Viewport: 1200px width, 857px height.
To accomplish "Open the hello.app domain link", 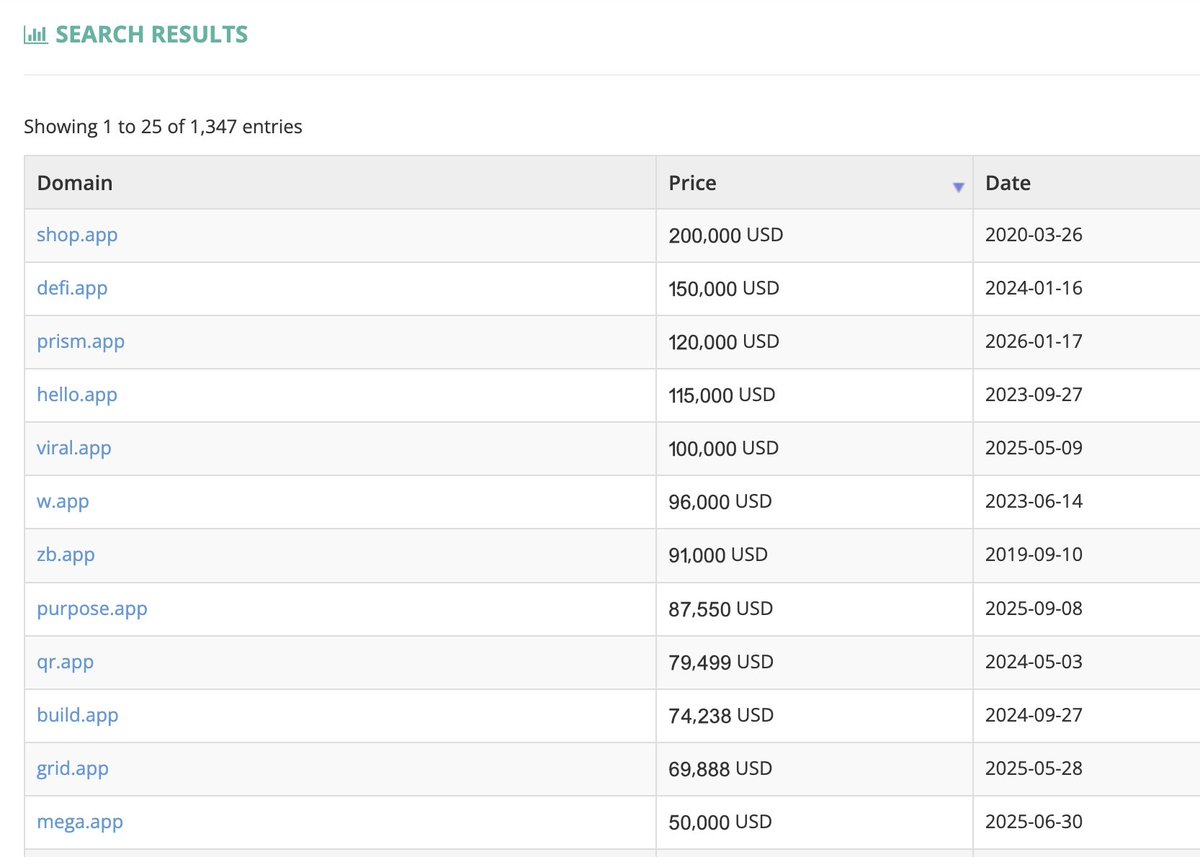I will (x=77, y=395).
